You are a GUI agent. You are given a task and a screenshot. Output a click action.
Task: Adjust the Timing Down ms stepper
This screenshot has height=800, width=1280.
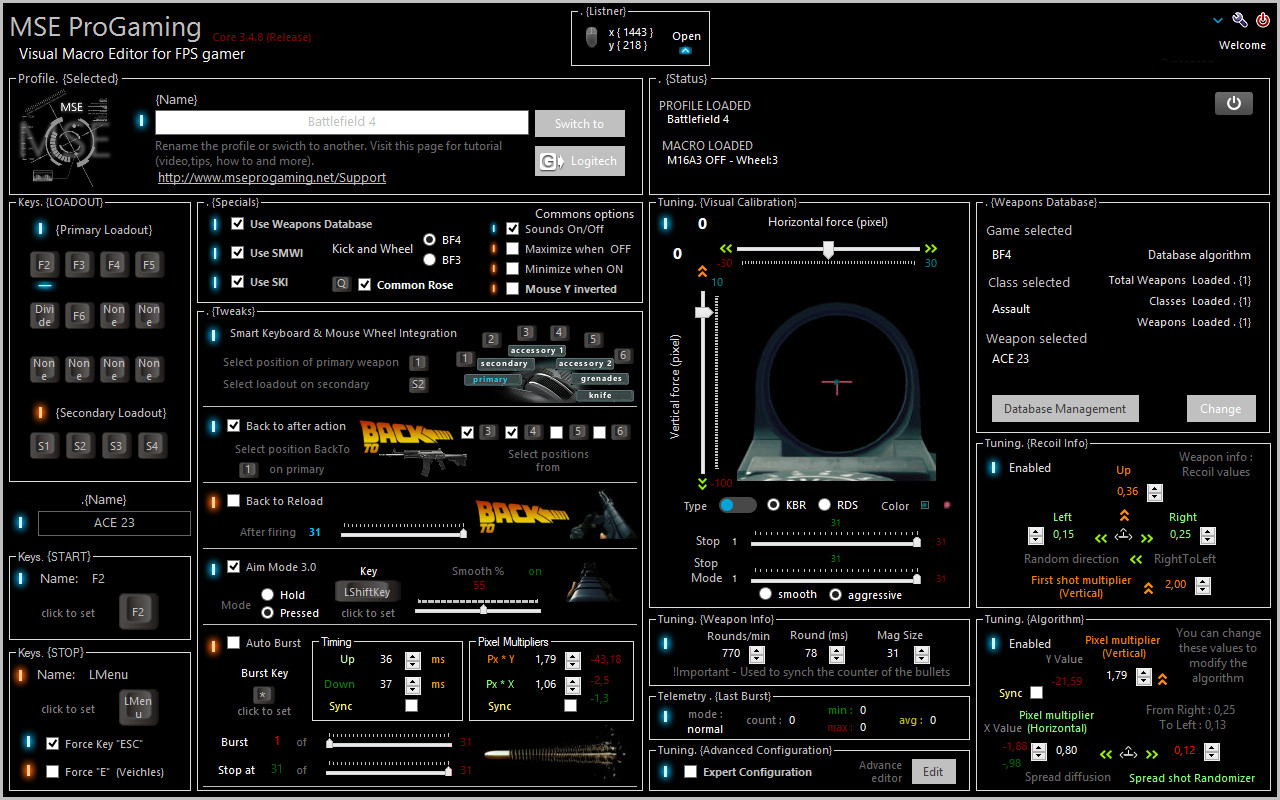413,685
